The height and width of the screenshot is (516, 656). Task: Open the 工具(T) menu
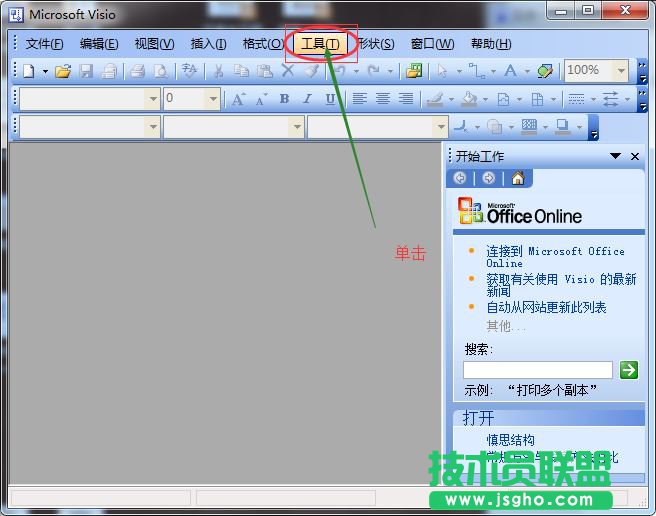[320, 44]
